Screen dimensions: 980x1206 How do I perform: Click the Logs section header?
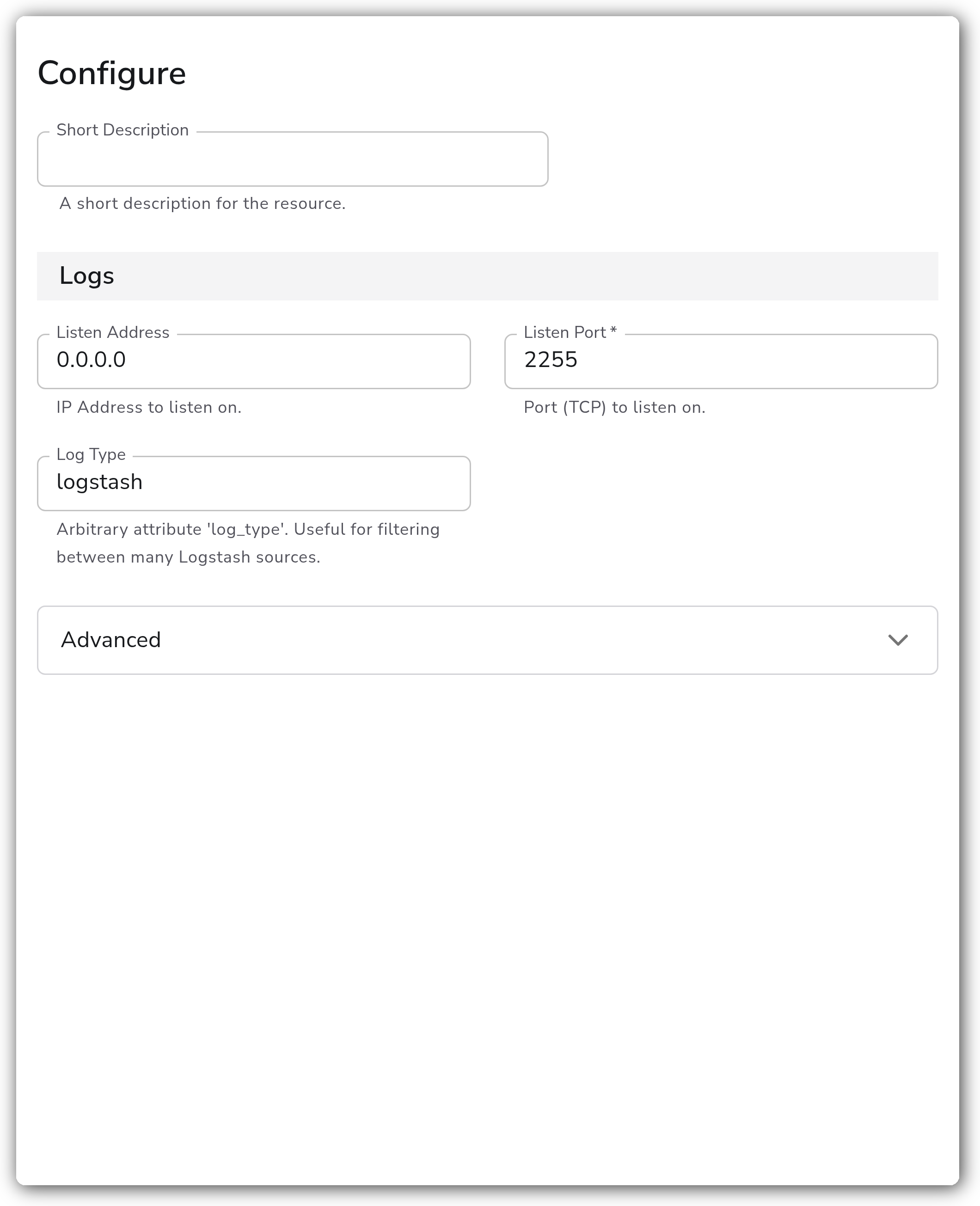(487, 276)
